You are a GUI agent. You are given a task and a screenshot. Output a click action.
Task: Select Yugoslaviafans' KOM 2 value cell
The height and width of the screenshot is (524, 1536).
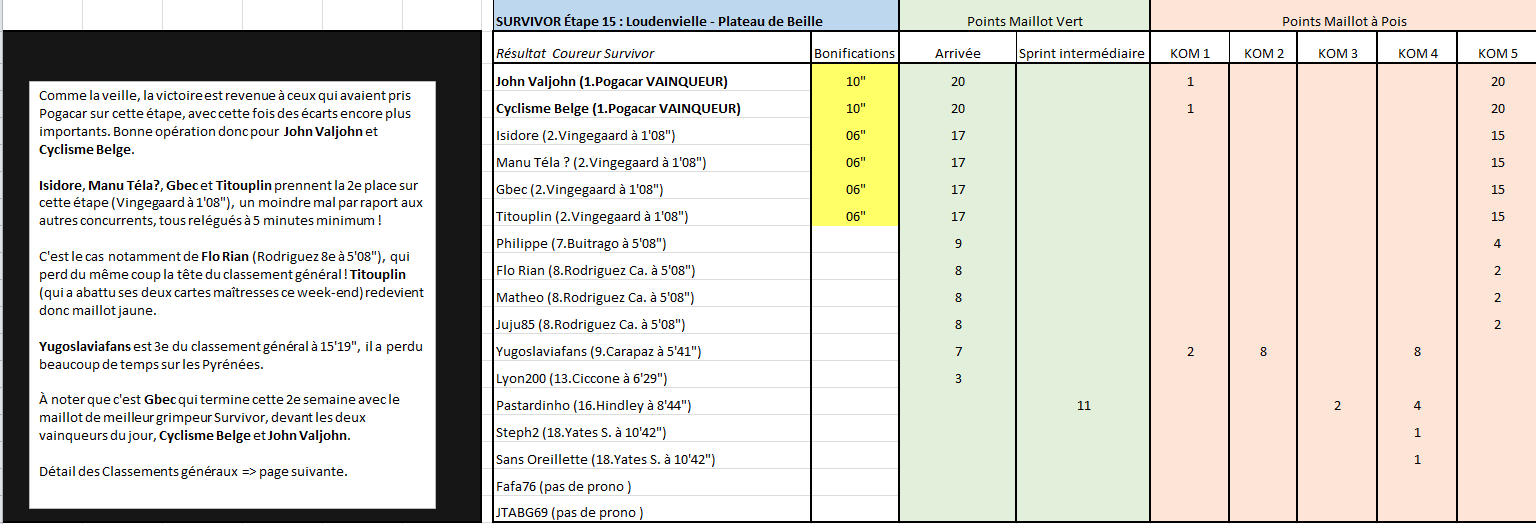coord(1264,351)
